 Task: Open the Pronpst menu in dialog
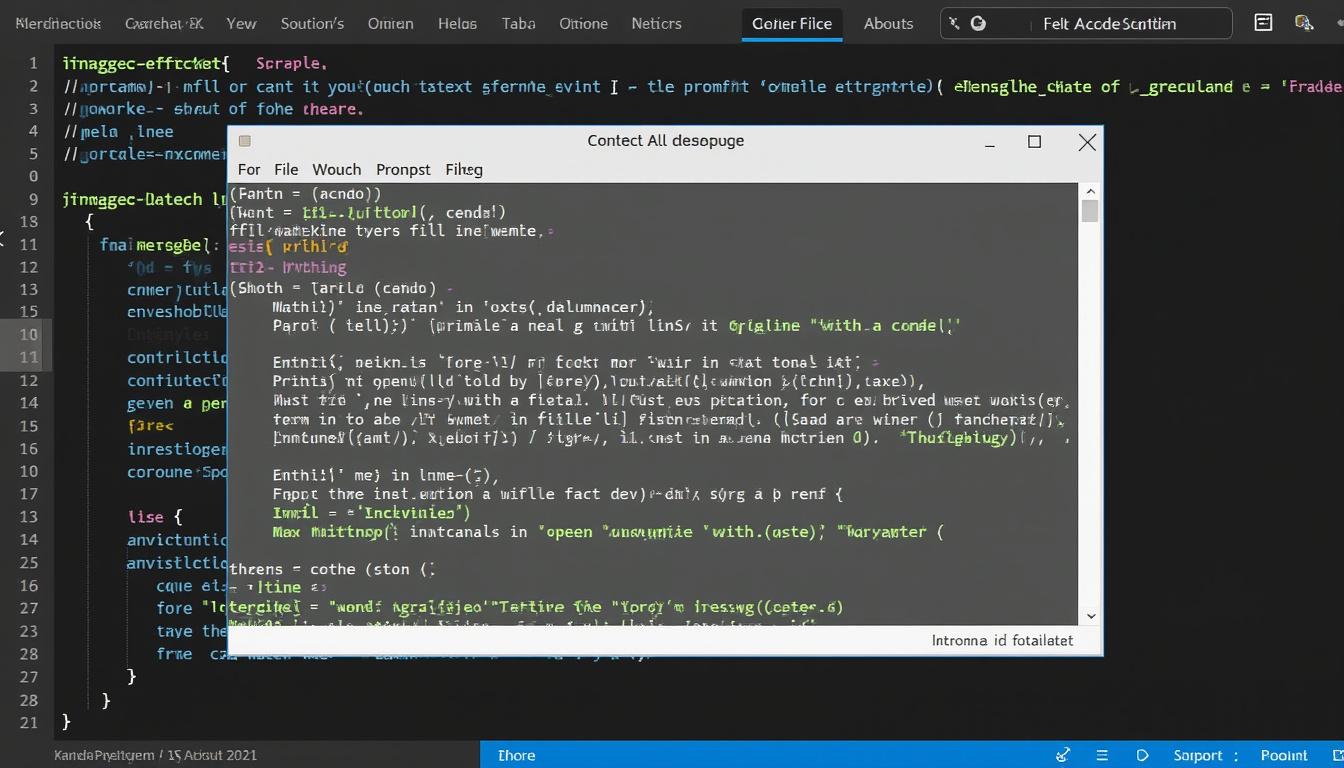click(x=403, y=169)
